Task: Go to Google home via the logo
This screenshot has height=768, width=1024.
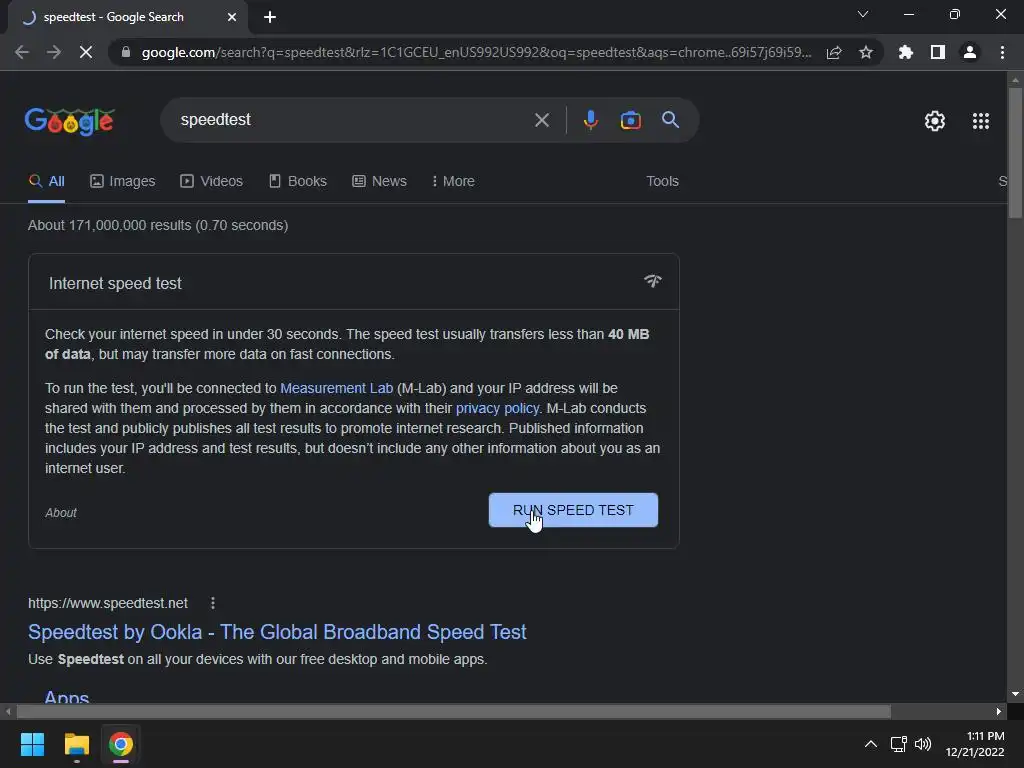Action: tap(70, 121)
